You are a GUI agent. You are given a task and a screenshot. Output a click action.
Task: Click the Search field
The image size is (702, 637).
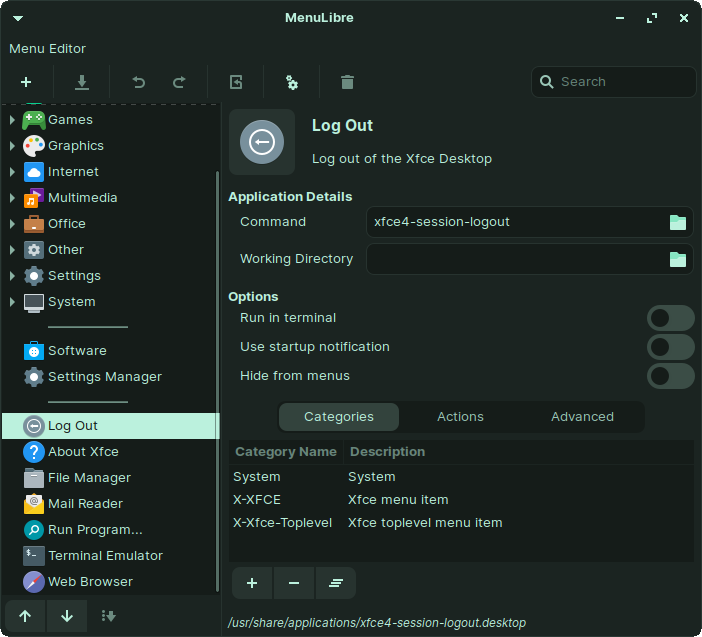(613, 82)
